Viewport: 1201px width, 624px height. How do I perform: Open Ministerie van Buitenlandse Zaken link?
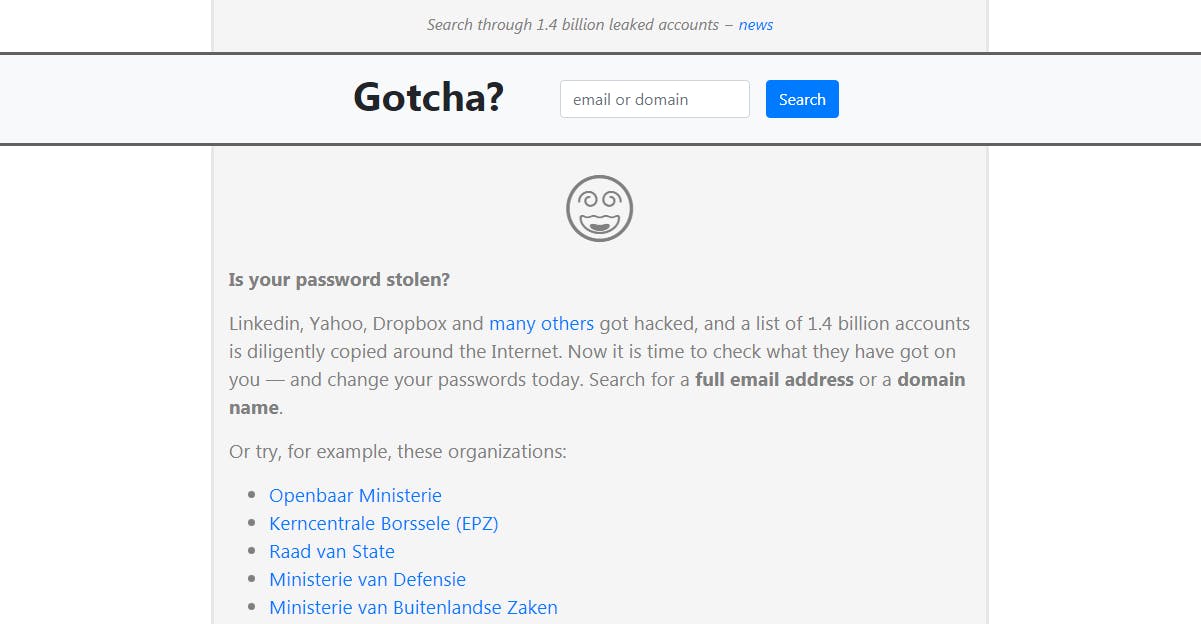[413, 607]
